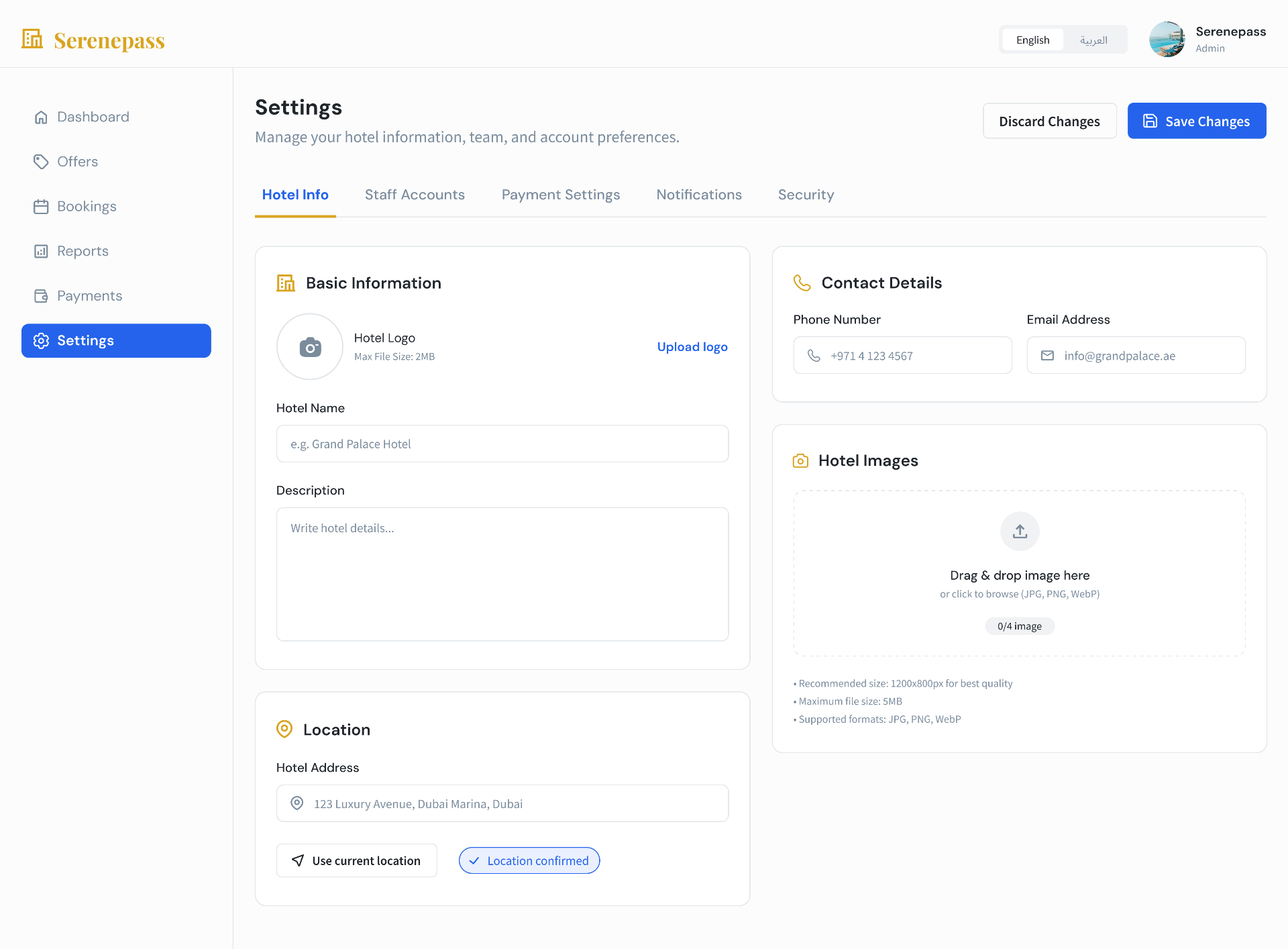Switch to Payment Settings tab

[561, 195]
